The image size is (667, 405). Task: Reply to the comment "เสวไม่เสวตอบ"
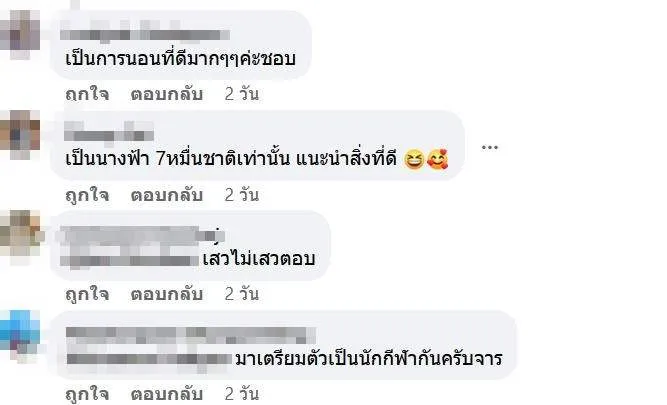coord(166,294)
